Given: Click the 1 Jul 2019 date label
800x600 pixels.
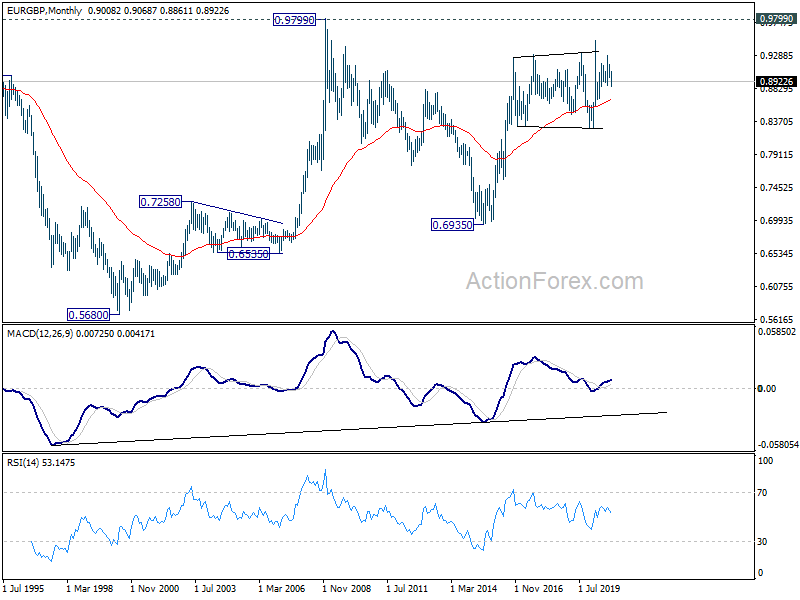Looking at the screenshot, I should click(x=599, y=588).
